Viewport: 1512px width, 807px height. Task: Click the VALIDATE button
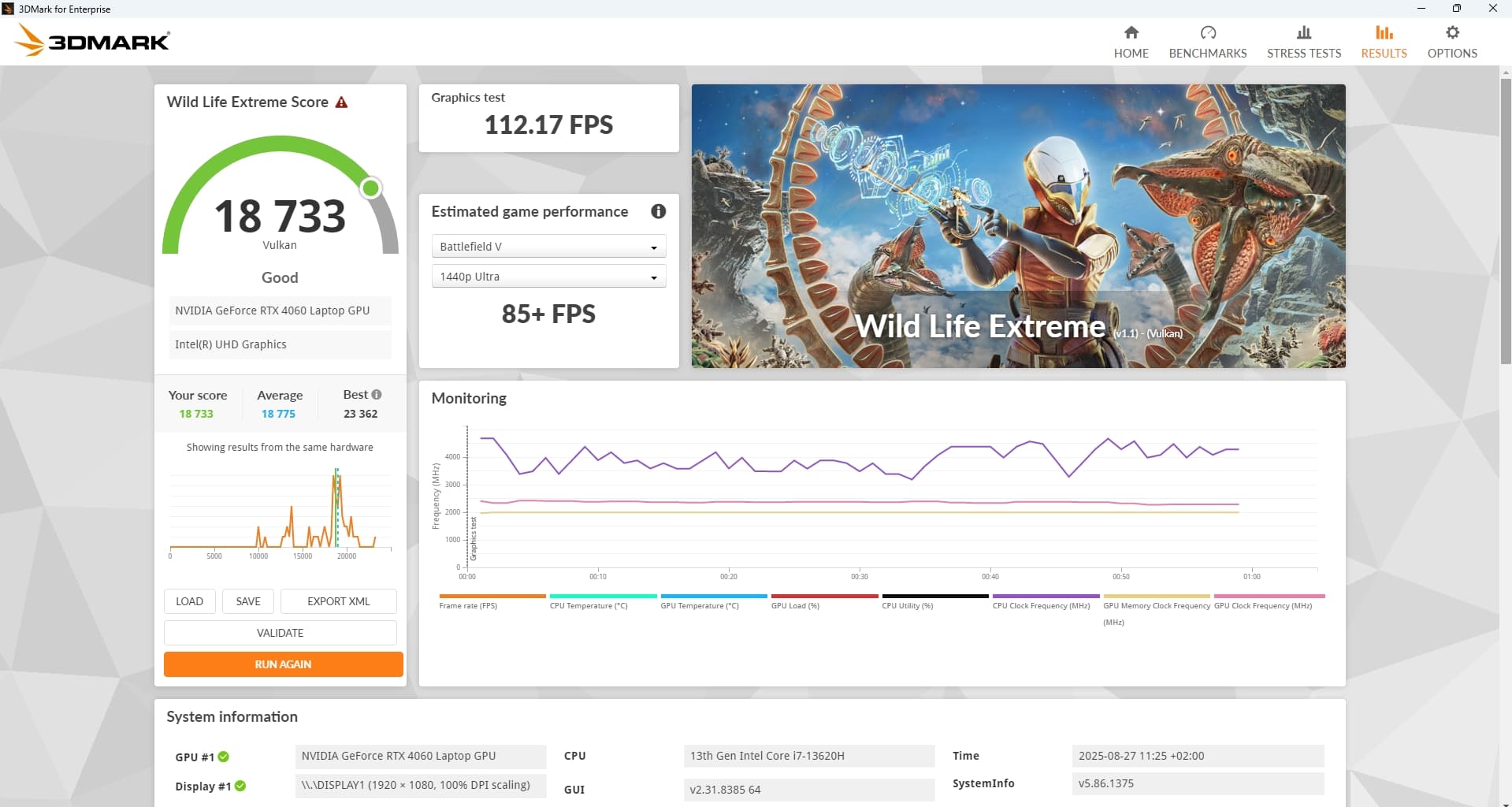coord(280,633)
